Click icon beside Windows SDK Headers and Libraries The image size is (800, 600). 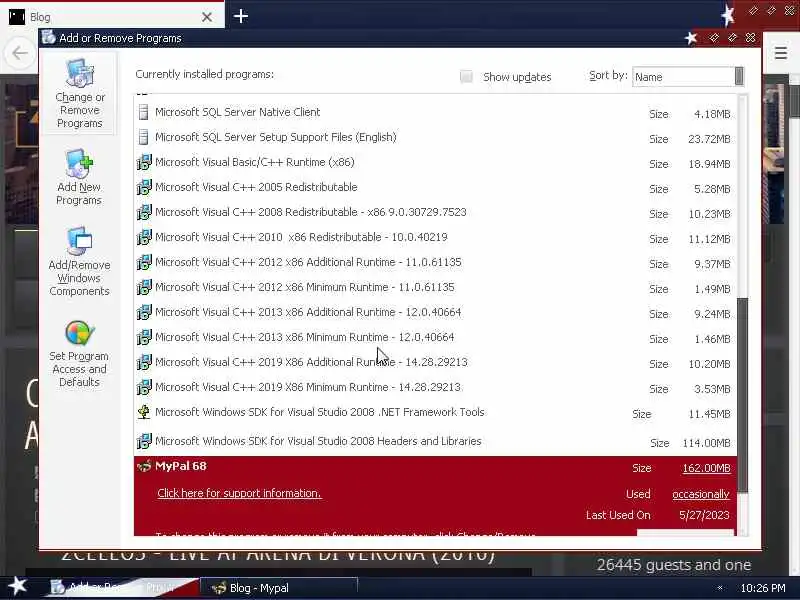(x=144, y=441)
